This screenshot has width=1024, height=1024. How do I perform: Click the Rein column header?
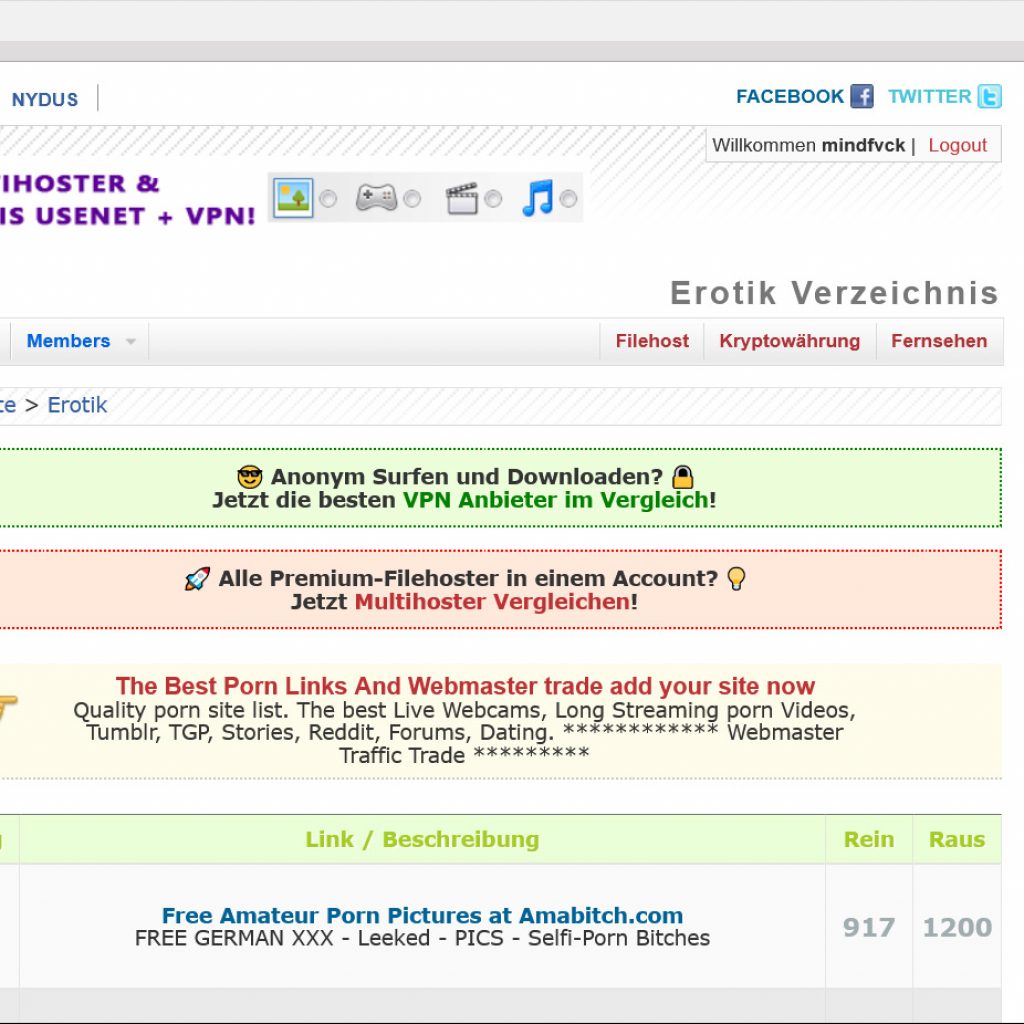[x=868, y=839]
